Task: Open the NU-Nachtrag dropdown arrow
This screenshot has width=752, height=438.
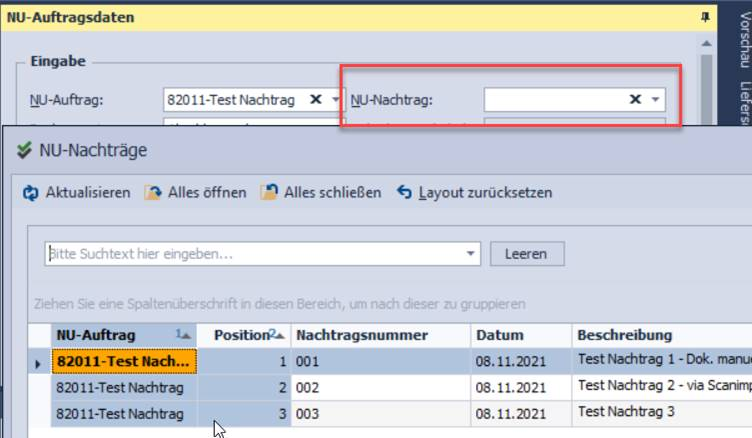Action: point(654,100)
